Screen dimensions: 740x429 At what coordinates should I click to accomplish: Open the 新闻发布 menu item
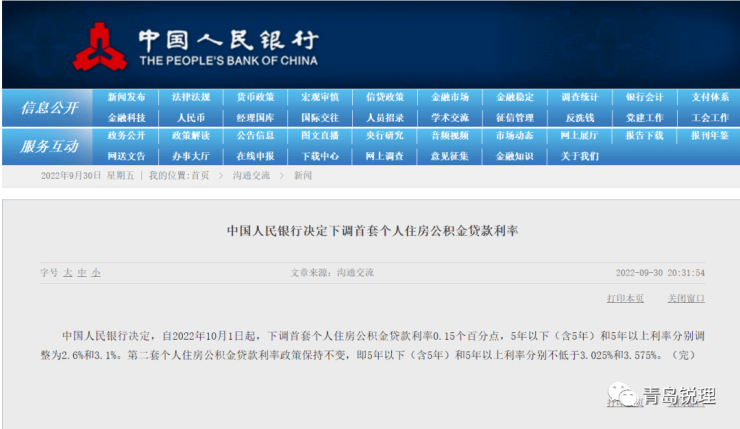pyautogui.click(x=126, y=98)
